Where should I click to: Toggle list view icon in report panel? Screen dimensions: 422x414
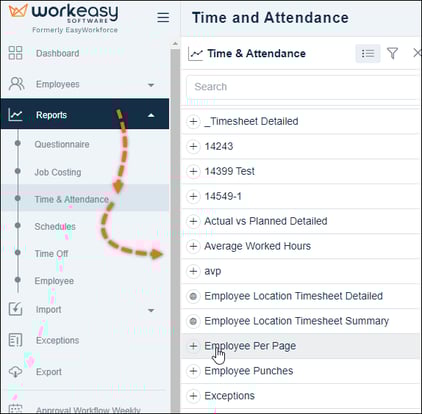pyautogui.click(x=368, y=53)
